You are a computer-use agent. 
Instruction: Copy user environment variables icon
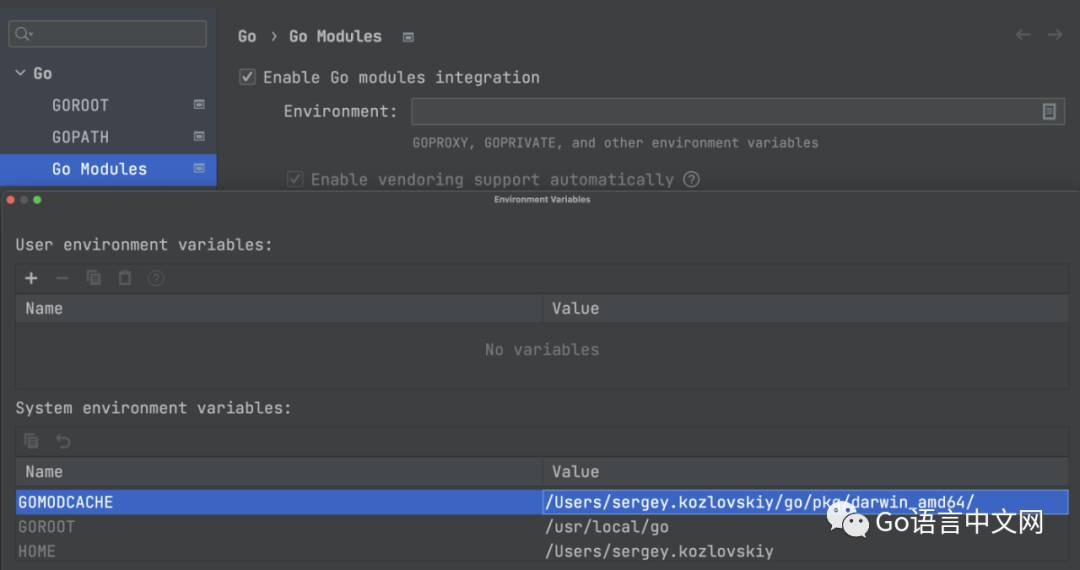pyautogui.click(x=93, y=278)
